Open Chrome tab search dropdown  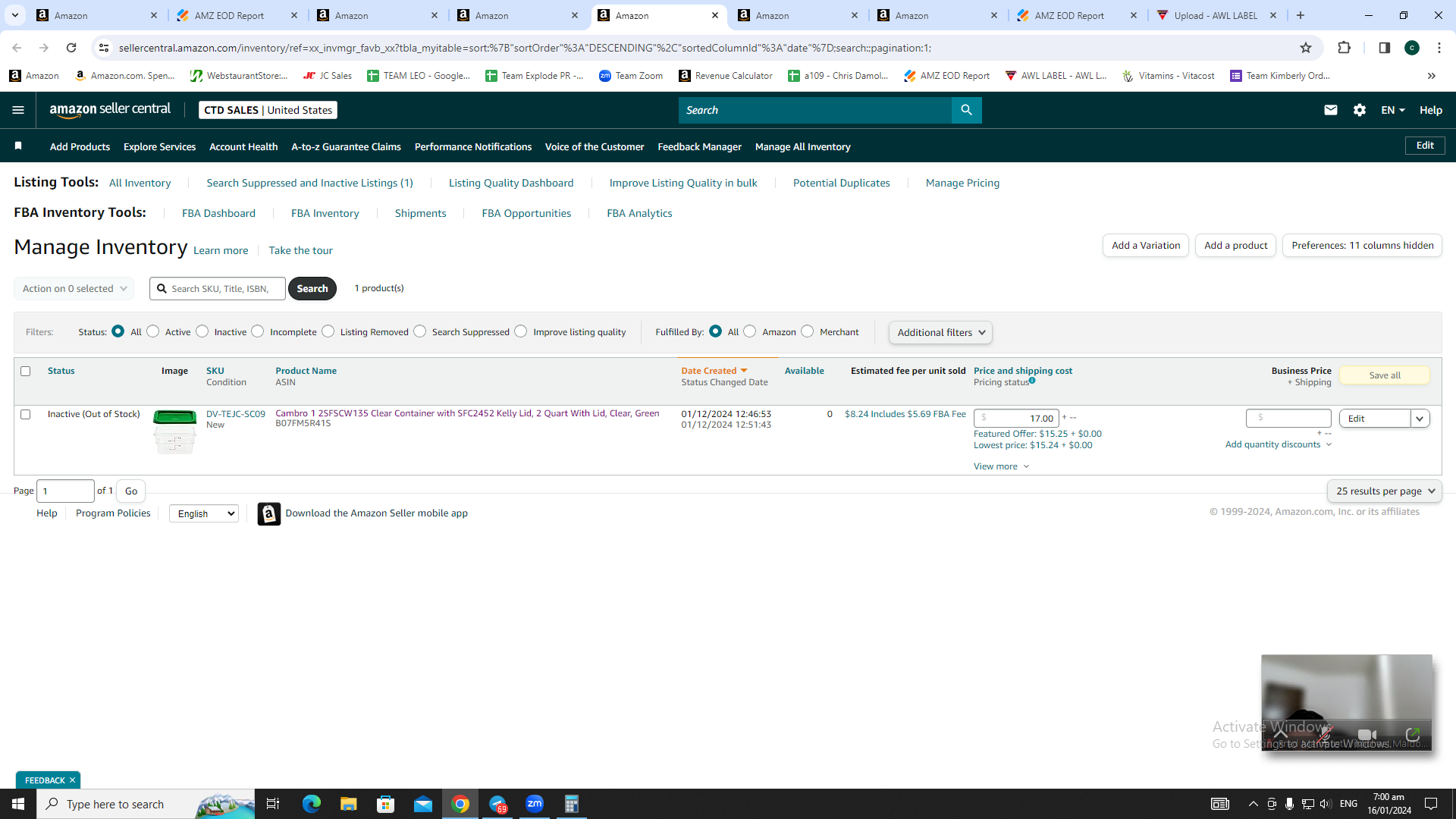15,15
